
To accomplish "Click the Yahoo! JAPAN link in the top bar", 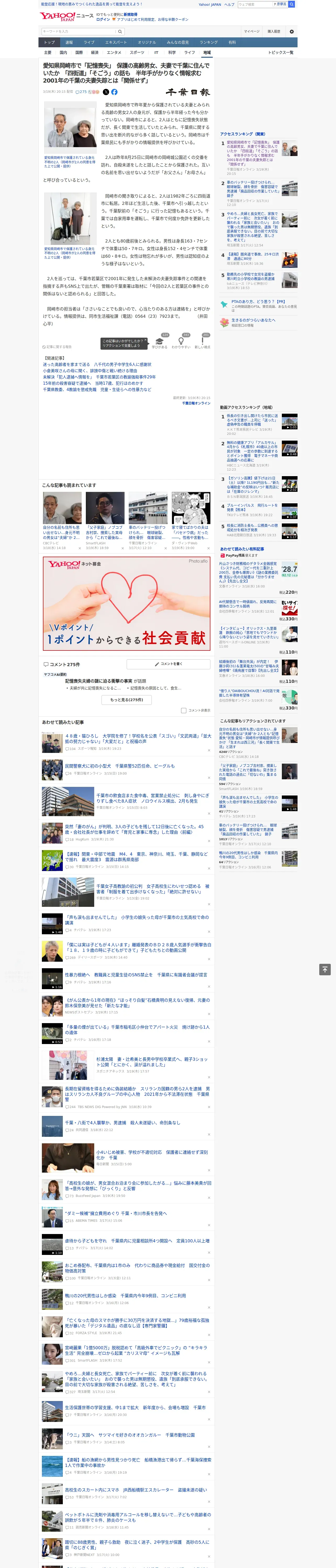I will coord(210,4).
